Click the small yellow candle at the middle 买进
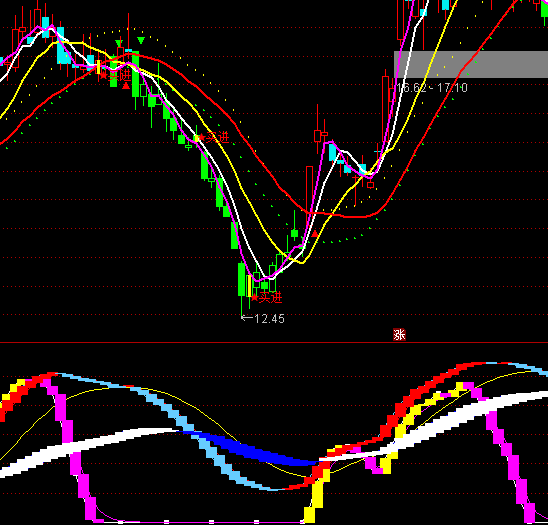This screenshot has height=525, width=548. [196, 138]
